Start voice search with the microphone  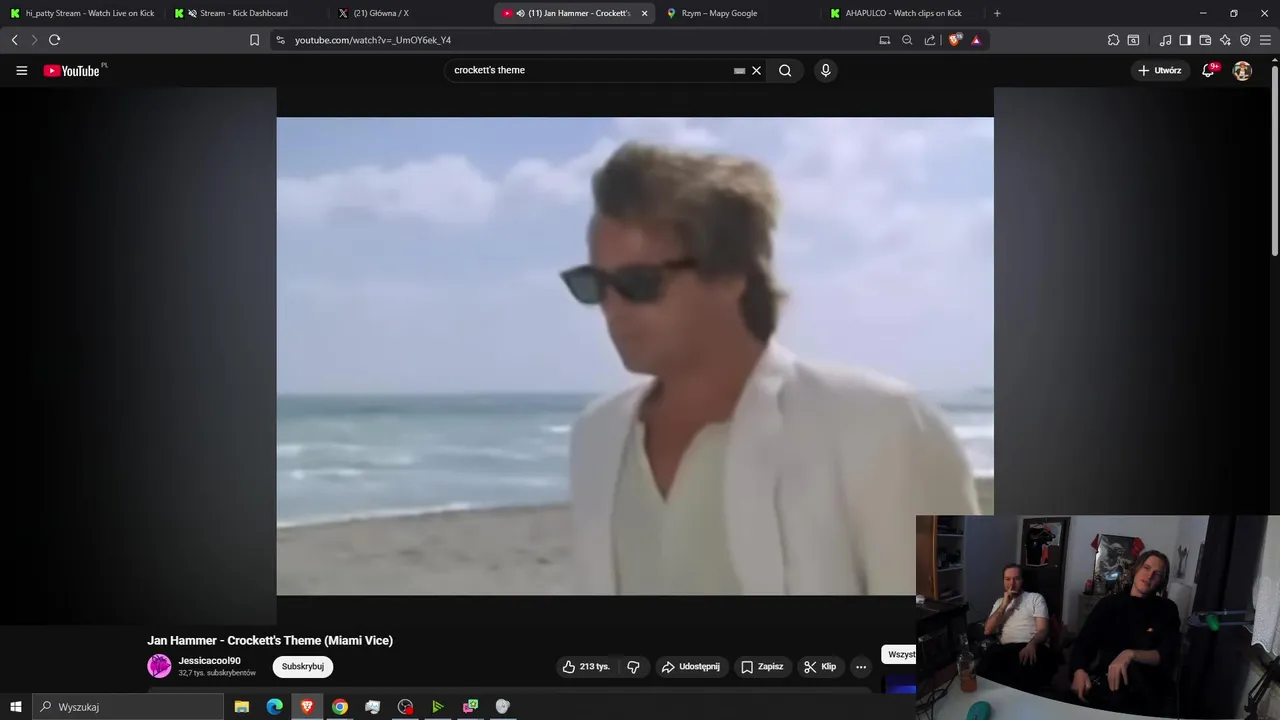click(x=825, y=70)
